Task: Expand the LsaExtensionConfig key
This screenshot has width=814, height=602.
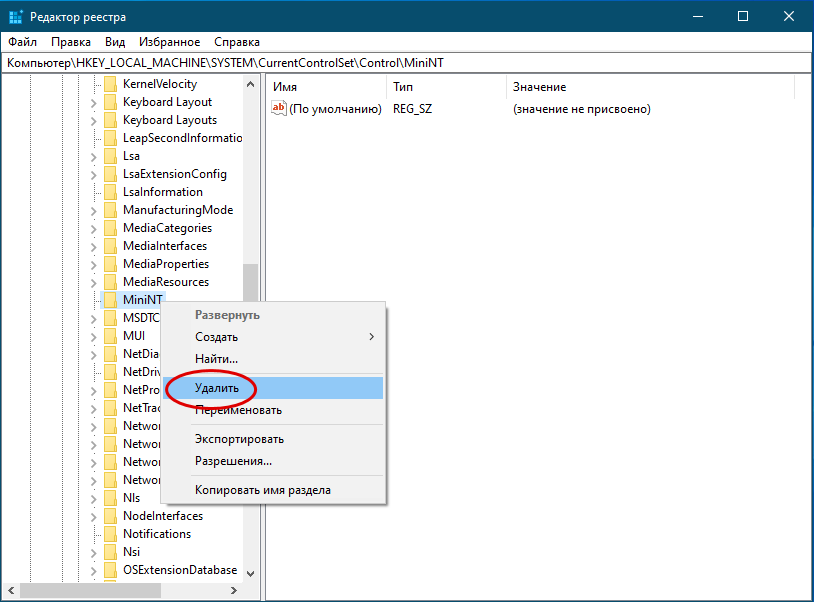Action: click(x=93, y=175)
